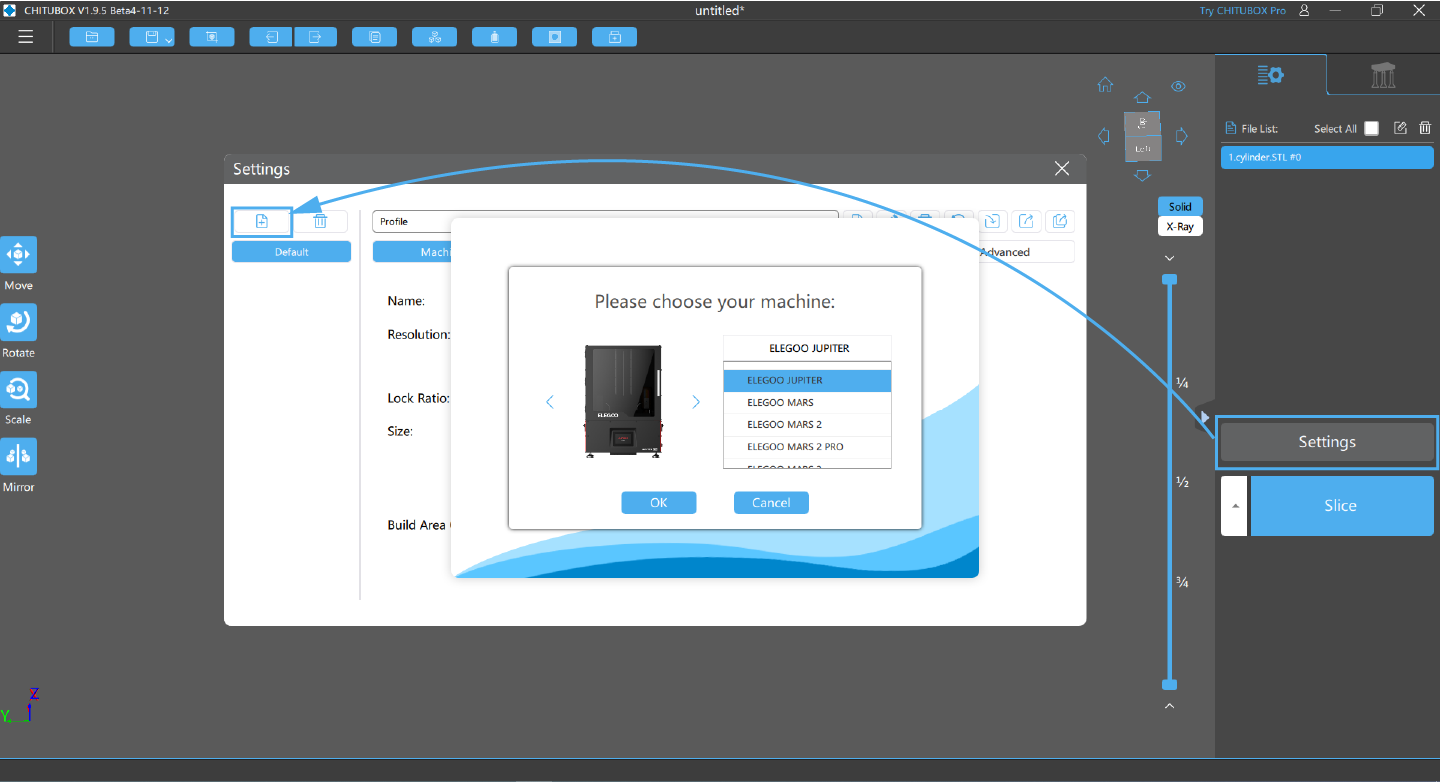Expand the arrow left of Slice button
This screenshot has height=782, width=1440.
(1234, 506)
